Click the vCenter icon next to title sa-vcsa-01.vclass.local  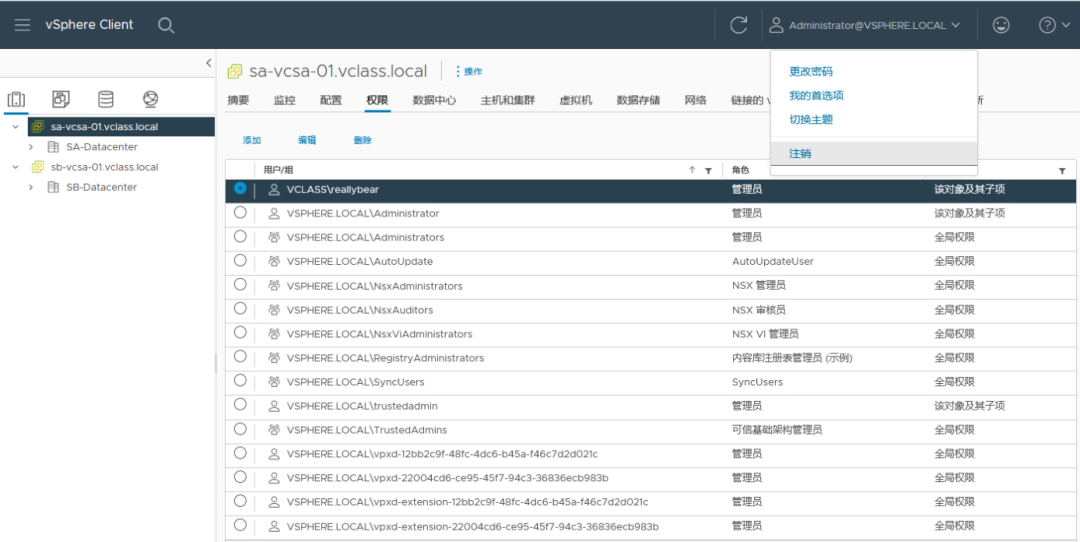tap(235, 71)
